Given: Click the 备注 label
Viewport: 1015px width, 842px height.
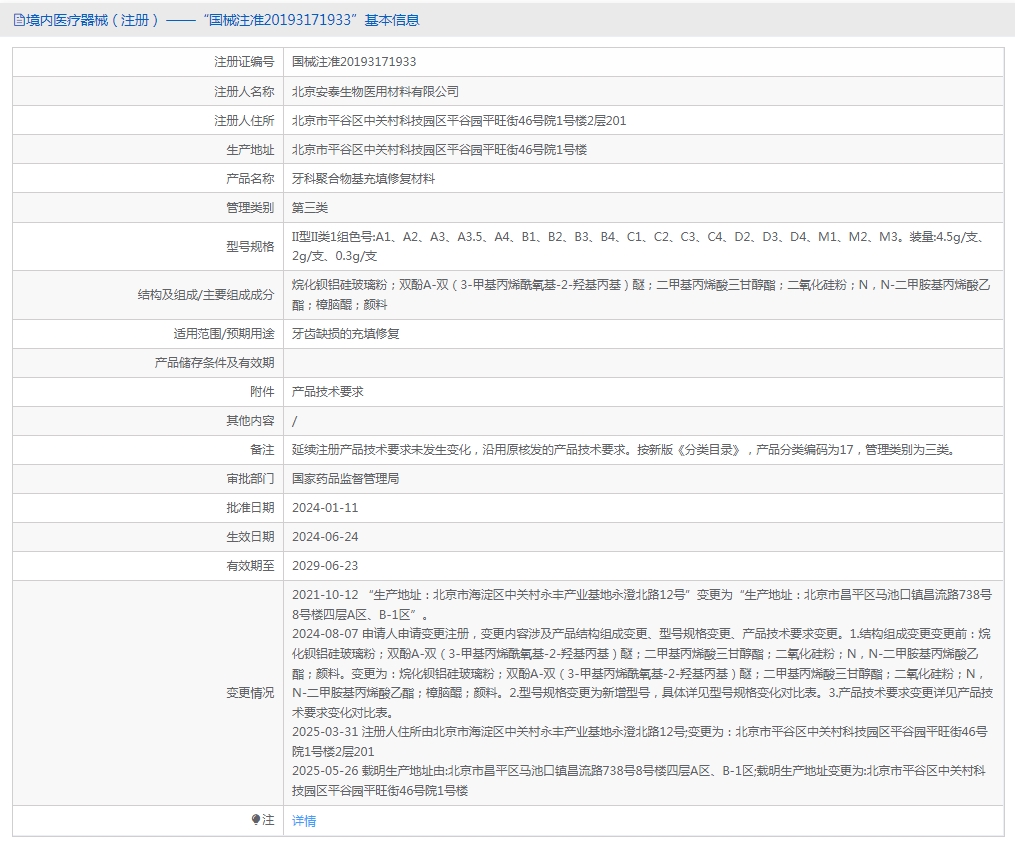Looking at the screenshot, I should pos(262,450).
